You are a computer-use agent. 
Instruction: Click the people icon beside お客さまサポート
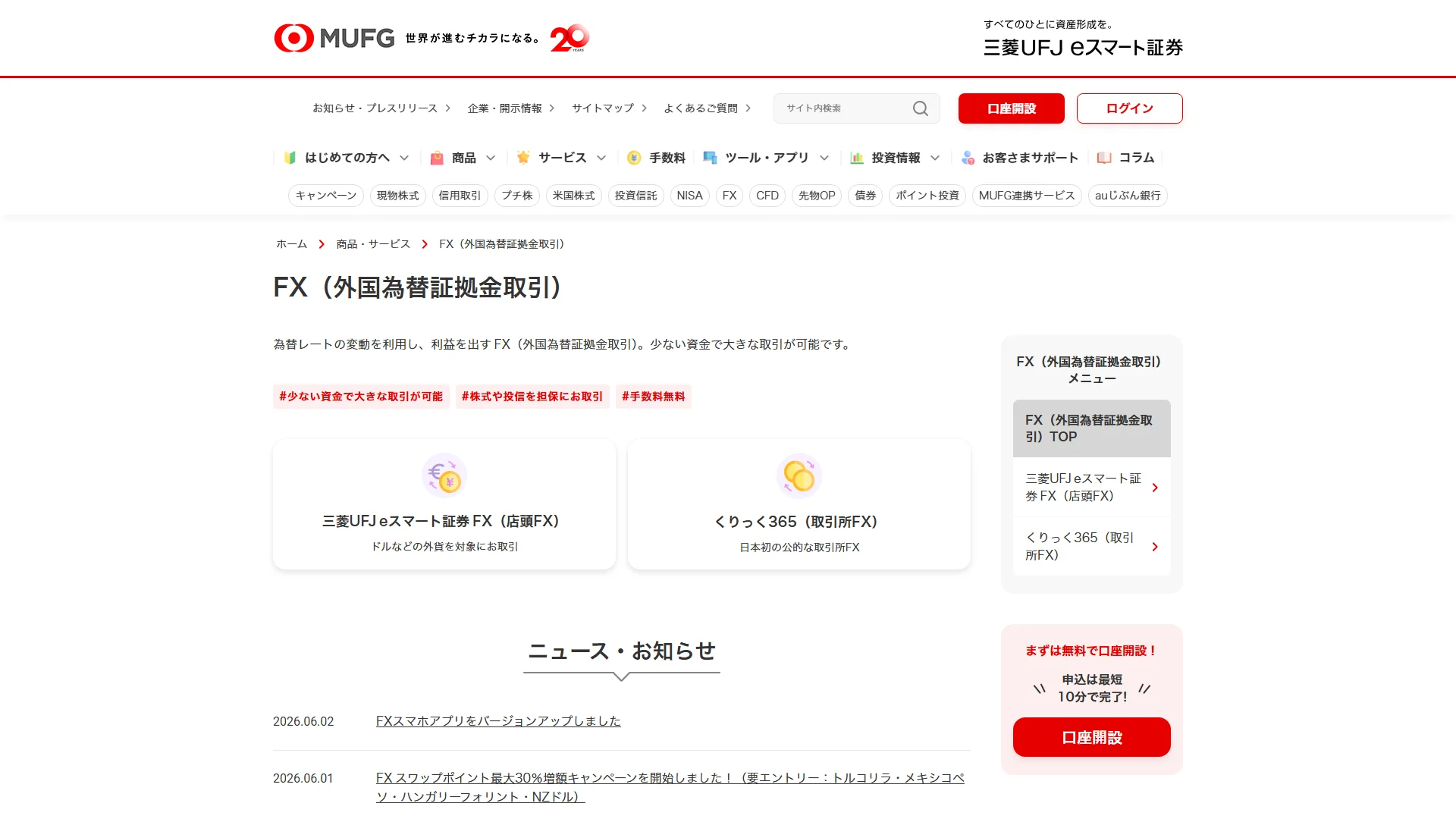click(968, 158)
